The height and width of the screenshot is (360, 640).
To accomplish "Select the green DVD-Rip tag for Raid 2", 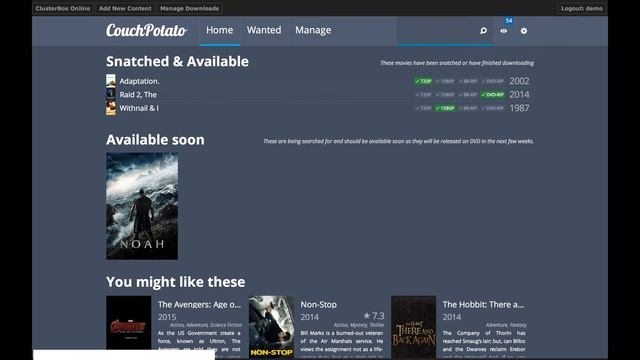I will point(493,95).
